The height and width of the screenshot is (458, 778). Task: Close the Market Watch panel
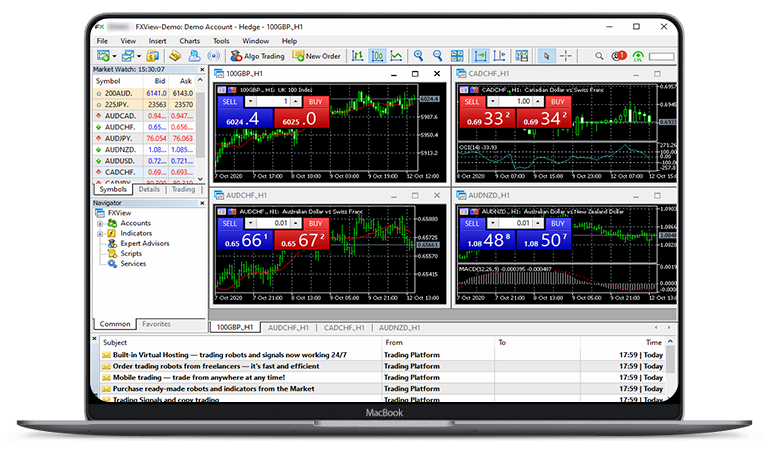(202, 69)
